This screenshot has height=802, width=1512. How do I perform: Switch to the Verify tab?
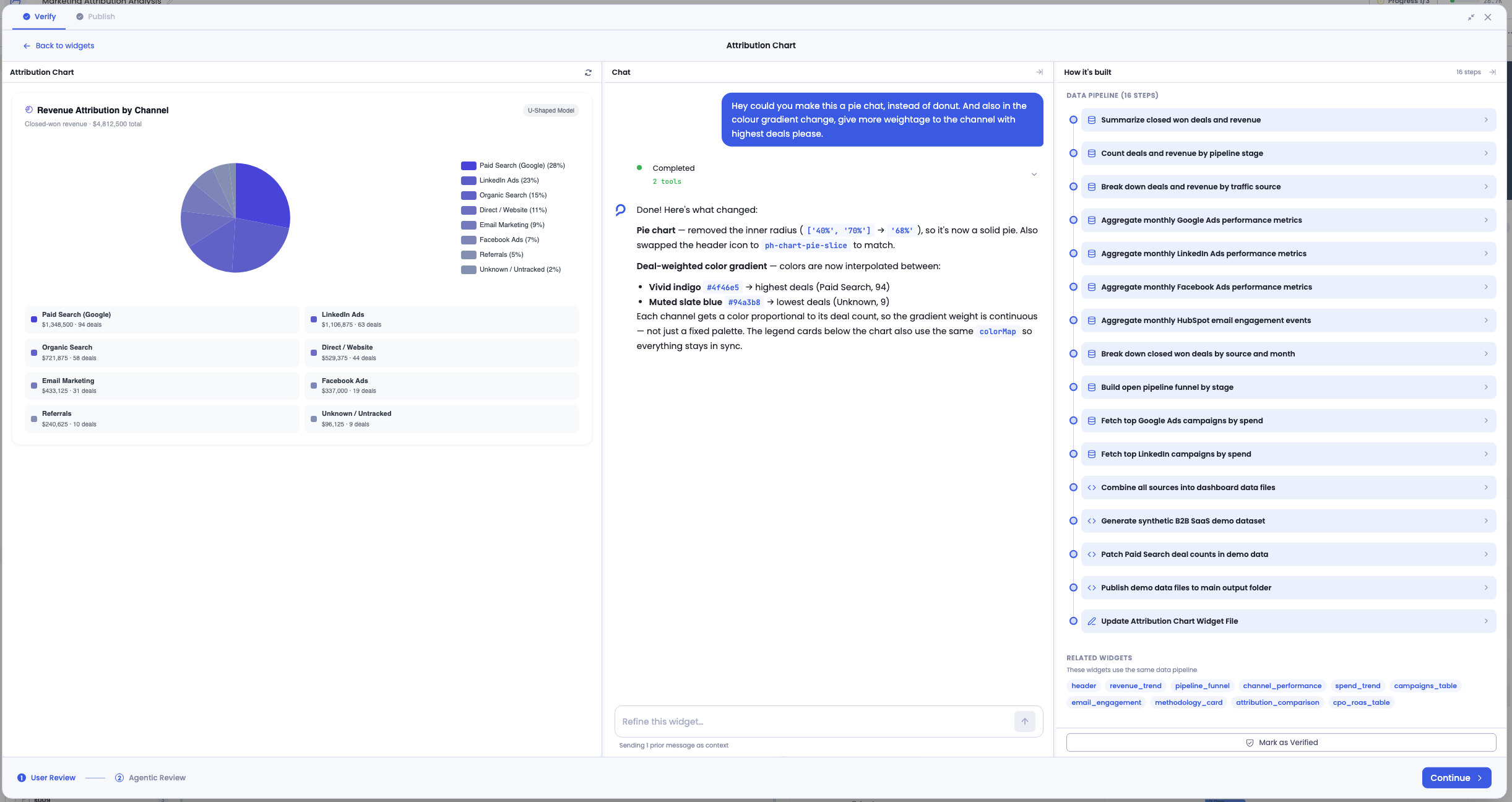pos(39,17)
